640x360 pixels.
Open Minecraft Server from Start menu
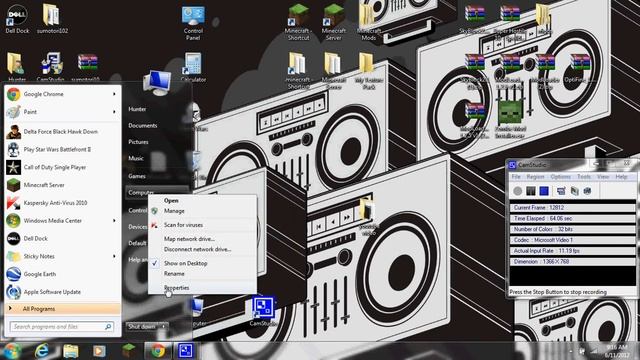tap(62, 185)
